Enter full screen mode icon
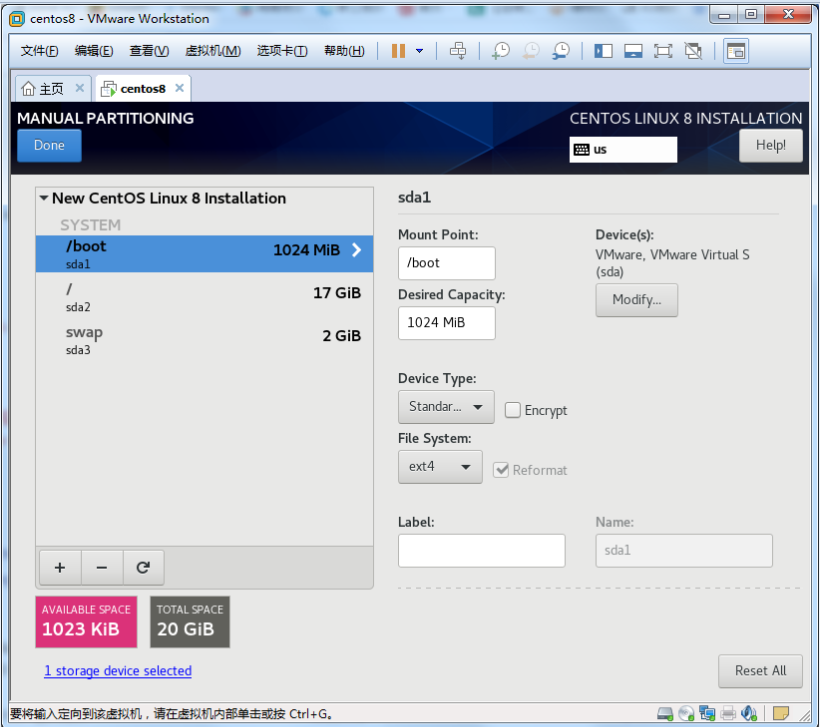The image size is (820, 727). click(x=663, y=51)
